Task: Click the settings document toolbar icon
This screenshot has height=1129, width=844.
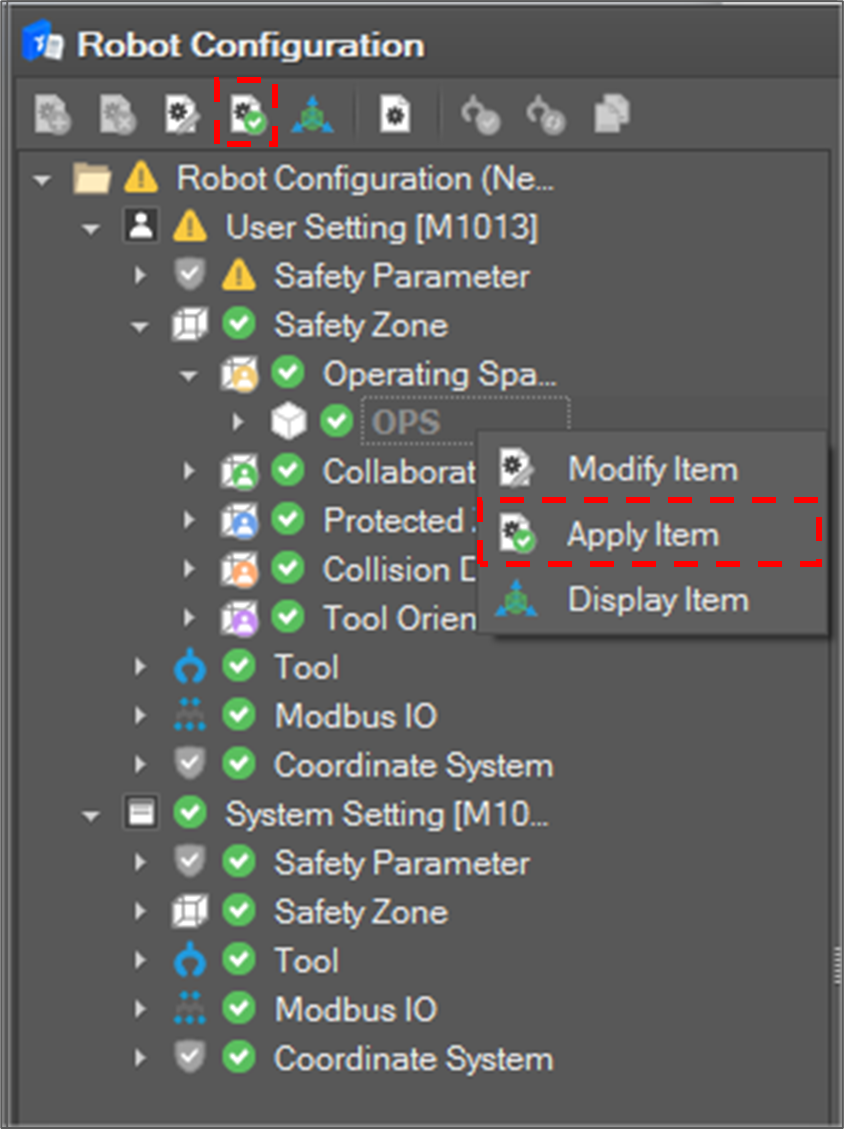Action: pos(395,115)
